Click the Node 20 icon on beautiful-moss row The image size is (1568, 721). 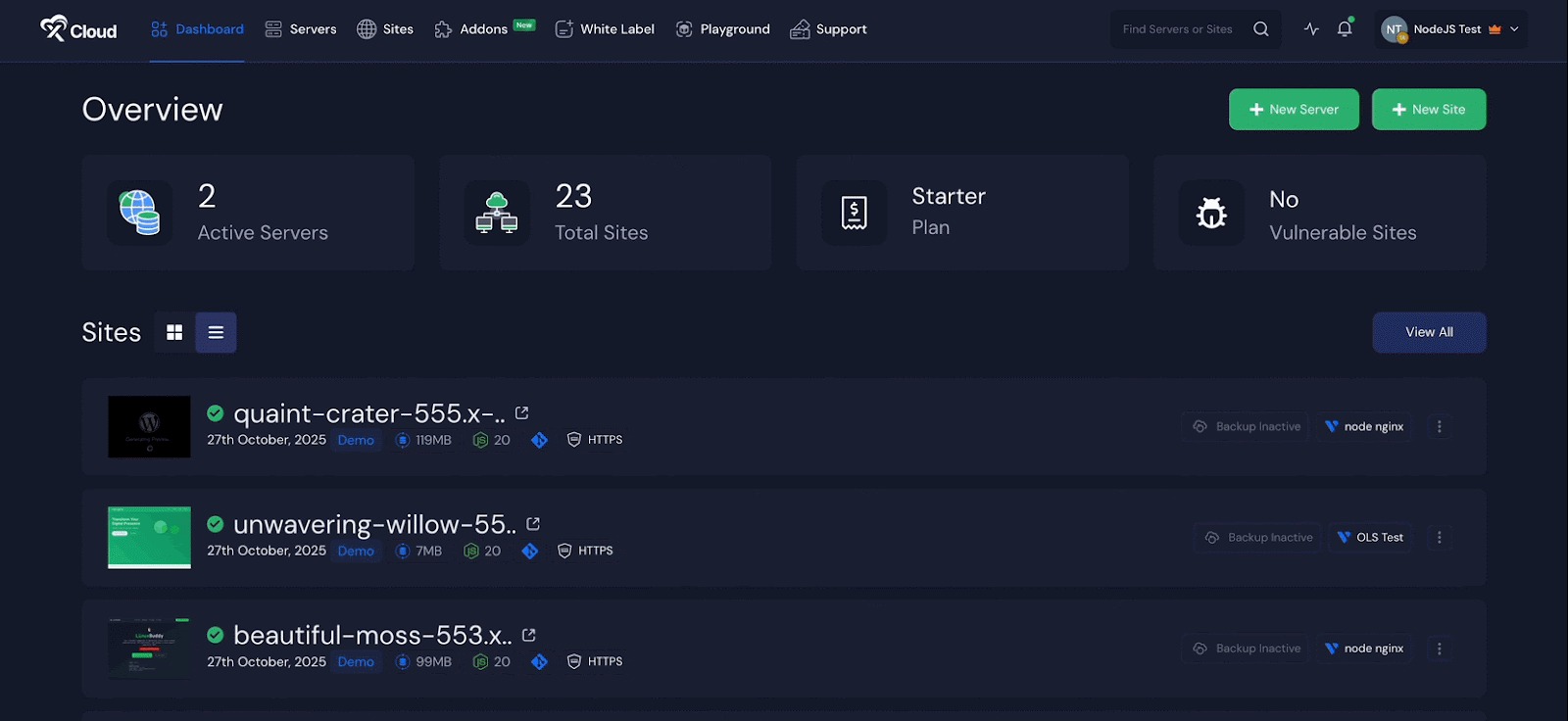click(480, 661)
